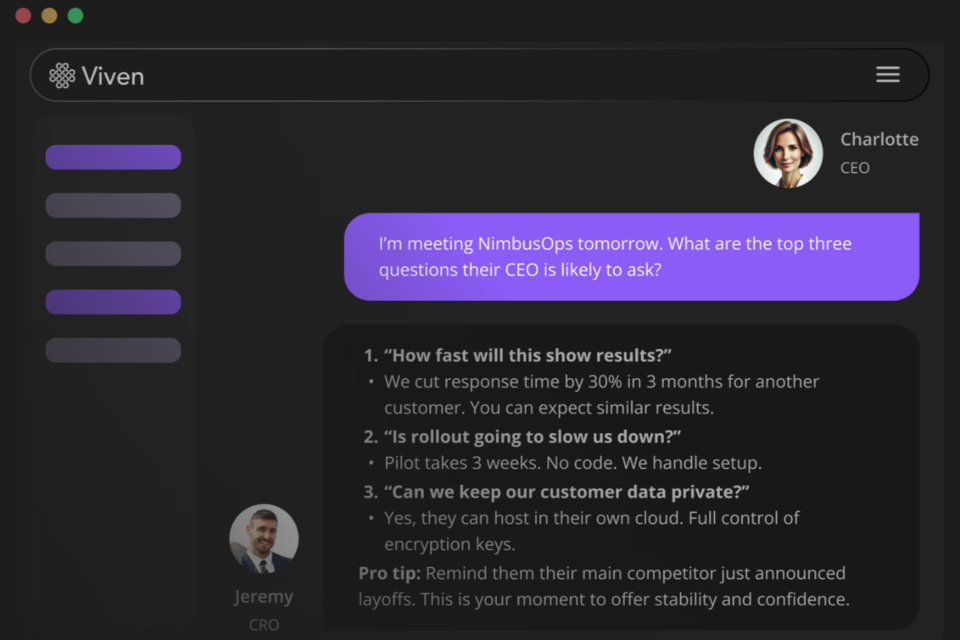Click Charlotte's profile avatar
The width and height of the screenshot is (960, 640).
(788, 153)
